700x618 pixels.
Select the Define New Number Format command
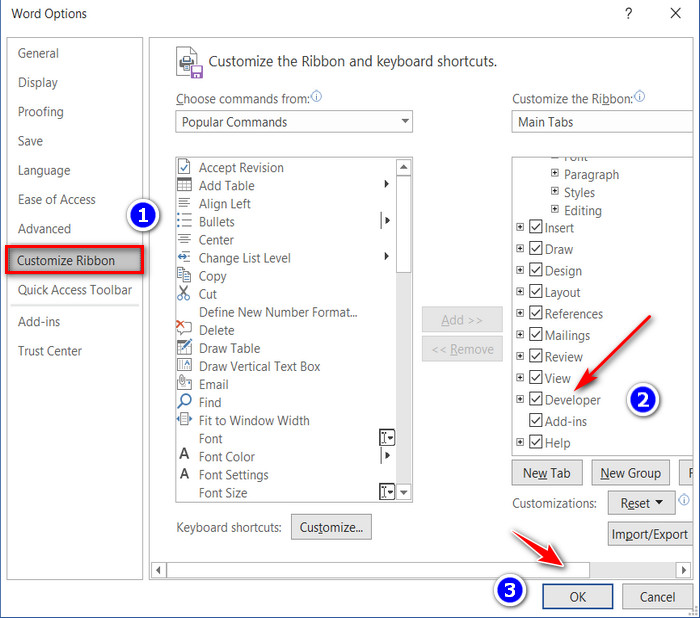[278, 312]
